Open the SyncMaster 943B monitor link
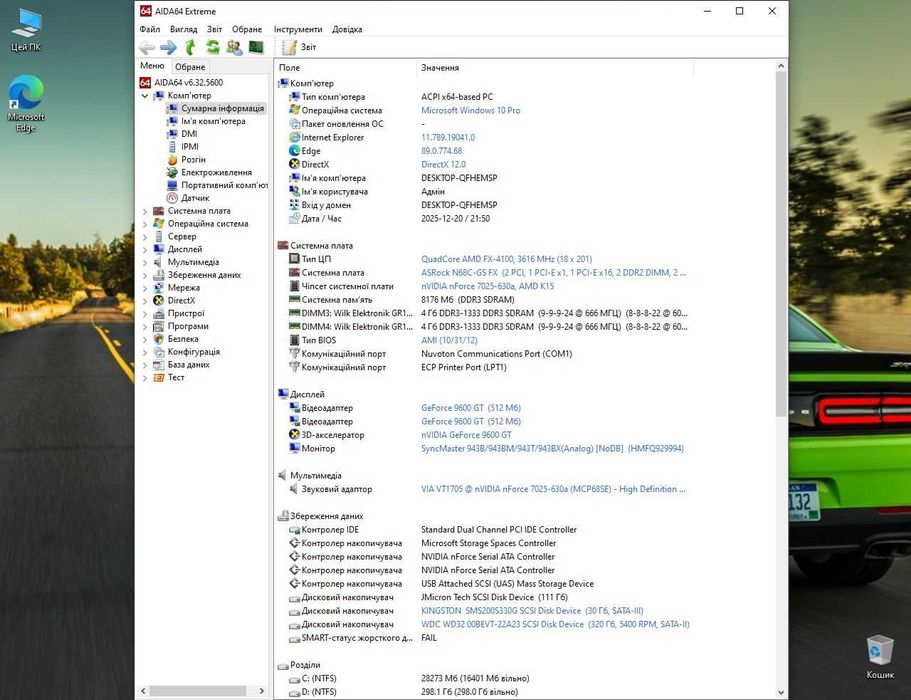 pyautogui.click(x=553, y=448)
